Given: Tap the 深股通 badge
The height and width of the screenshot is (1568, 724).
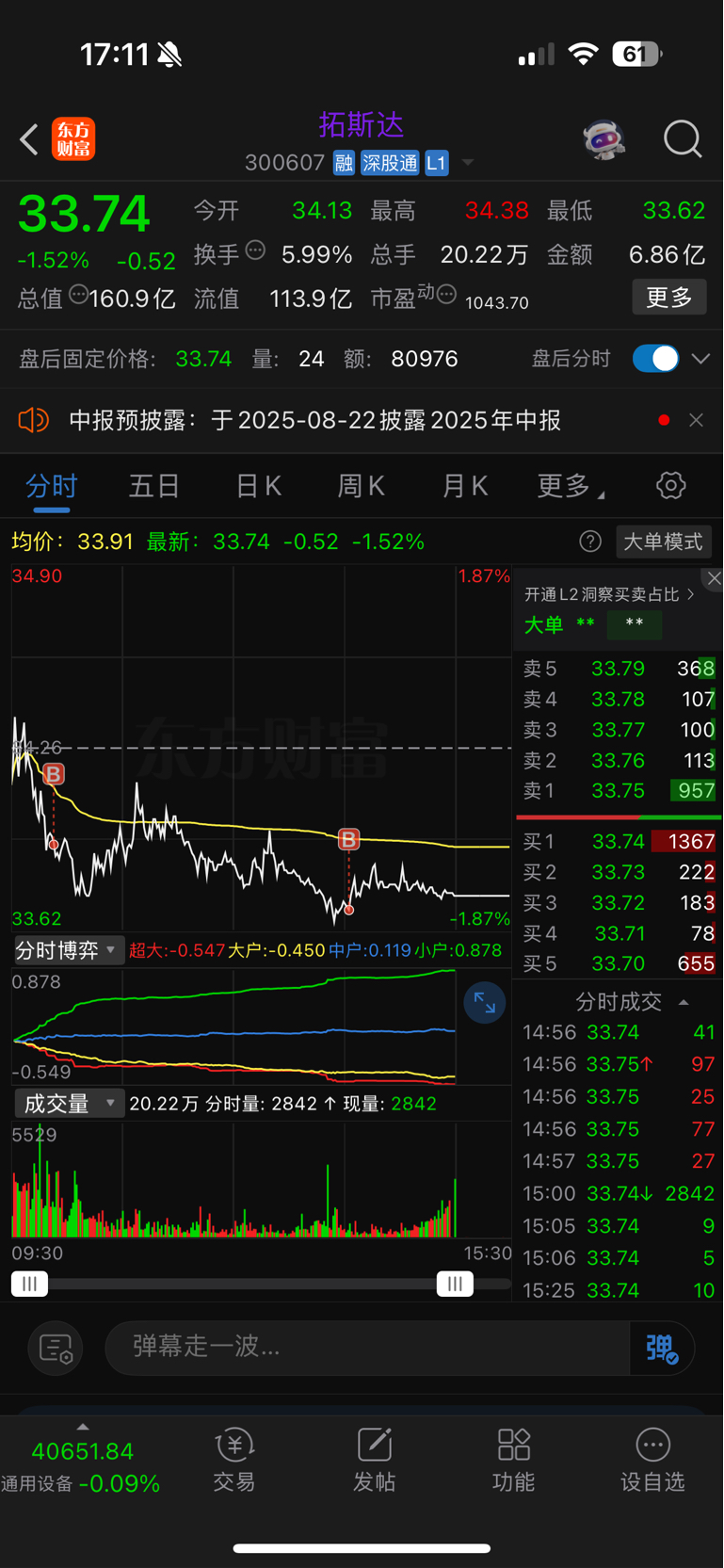Looking at the screenshot, I should pyautogui.click(x=390, y=163).
